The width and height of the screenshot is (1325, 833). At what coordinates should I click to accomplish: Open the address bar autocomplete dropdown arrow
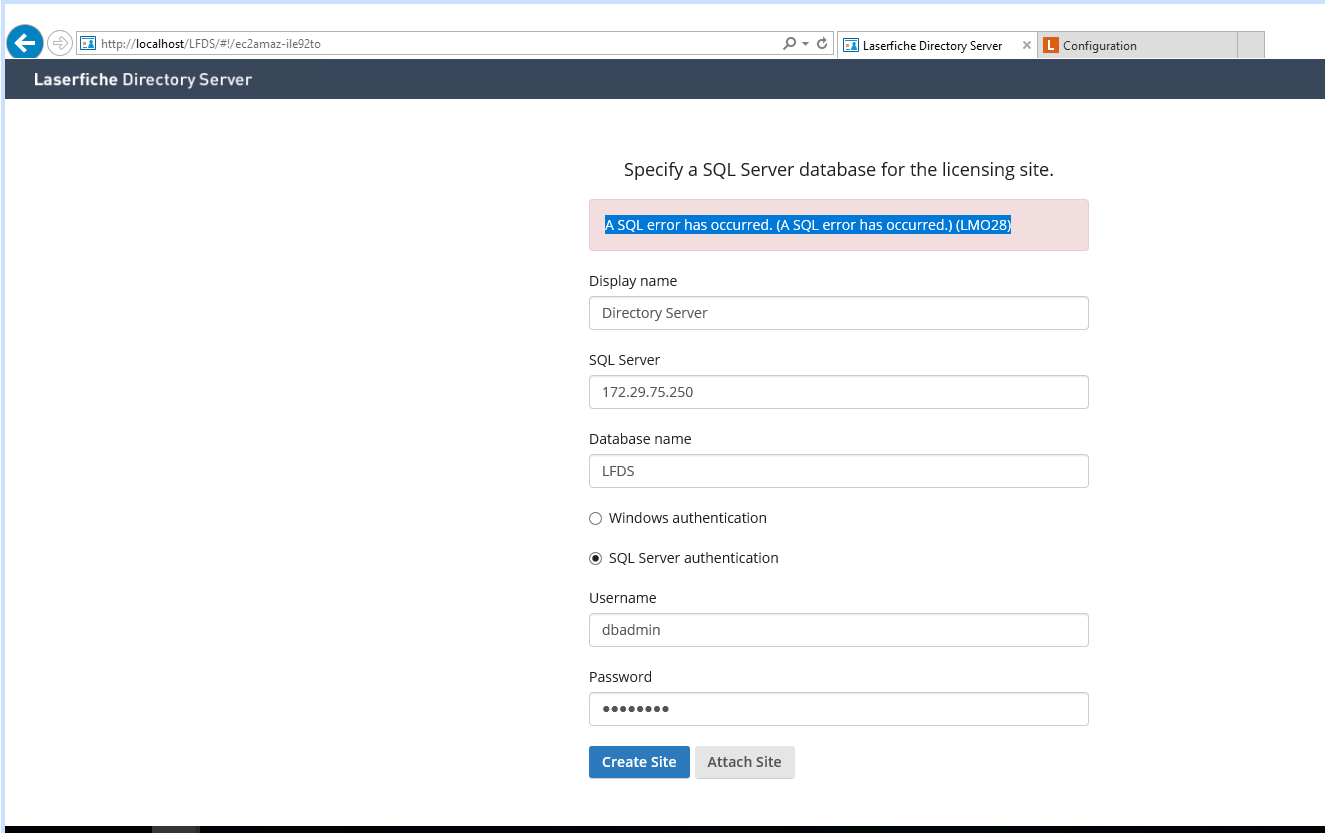[x=805, y=44]
